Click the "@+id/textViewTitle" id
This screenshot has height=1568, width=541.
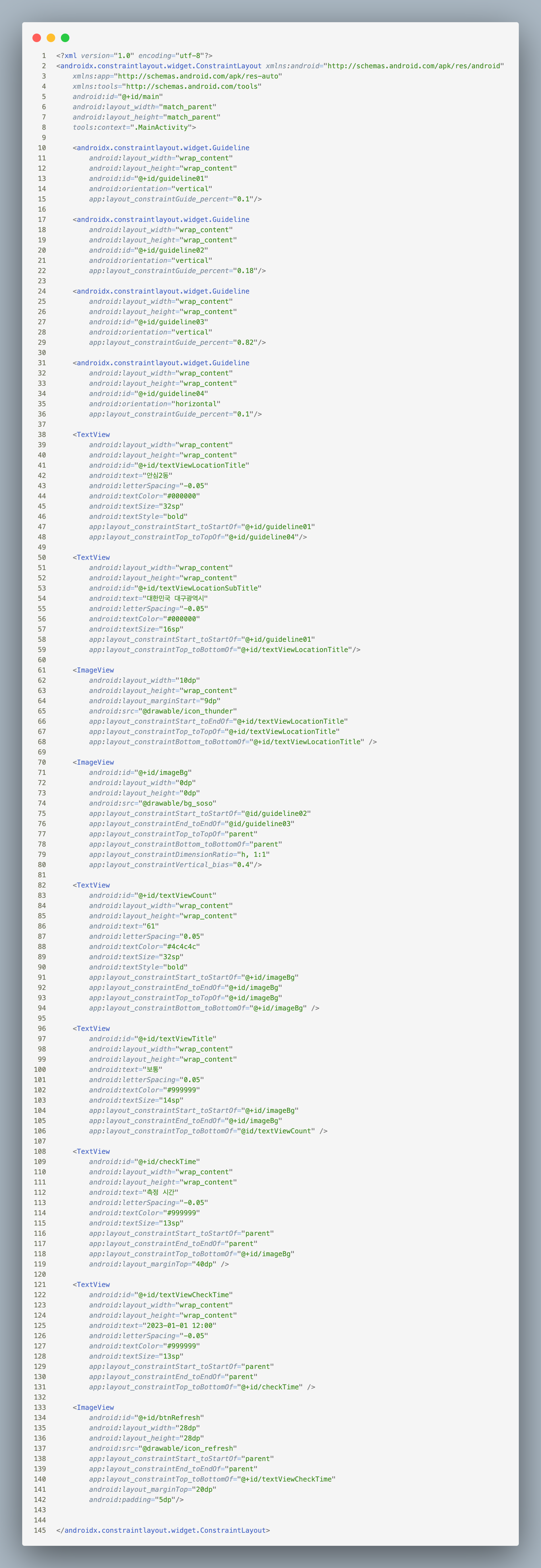pyautogui.click(x=175, y=1039)
